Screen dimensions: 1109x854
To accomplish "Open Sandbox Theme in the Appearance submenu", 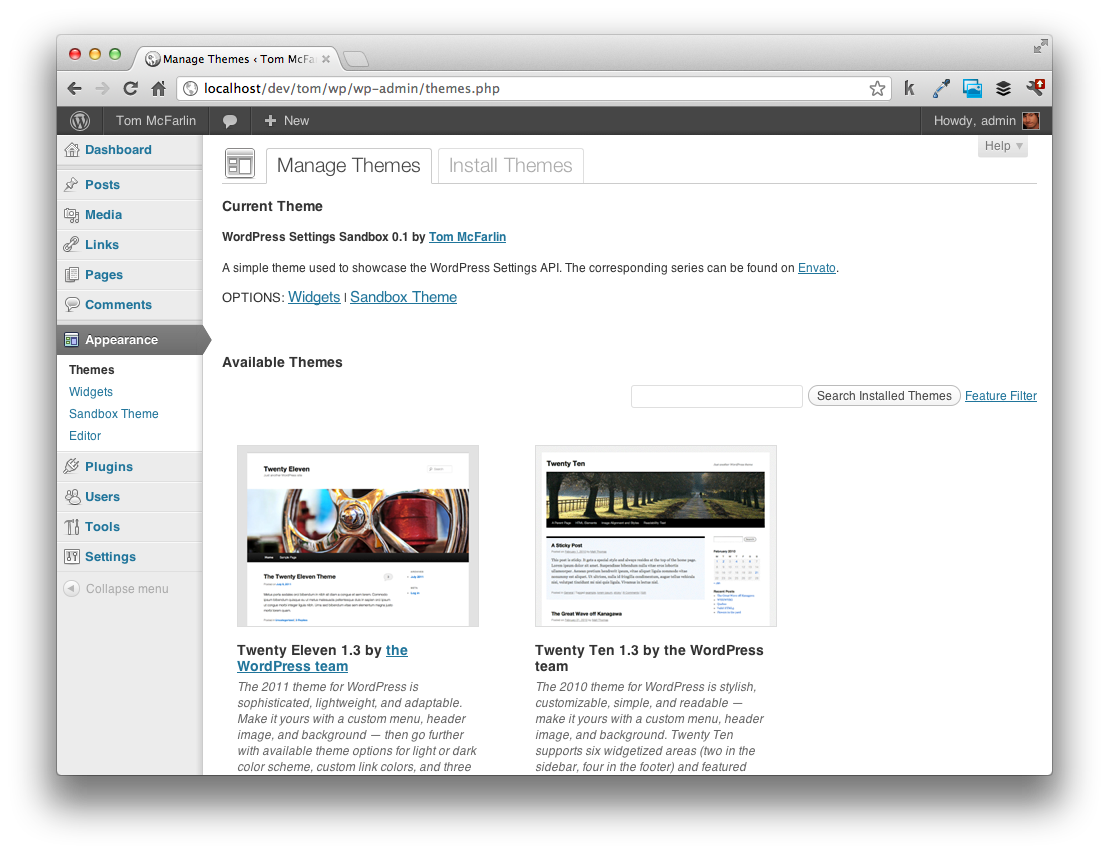I will click(x=114, y=414).
